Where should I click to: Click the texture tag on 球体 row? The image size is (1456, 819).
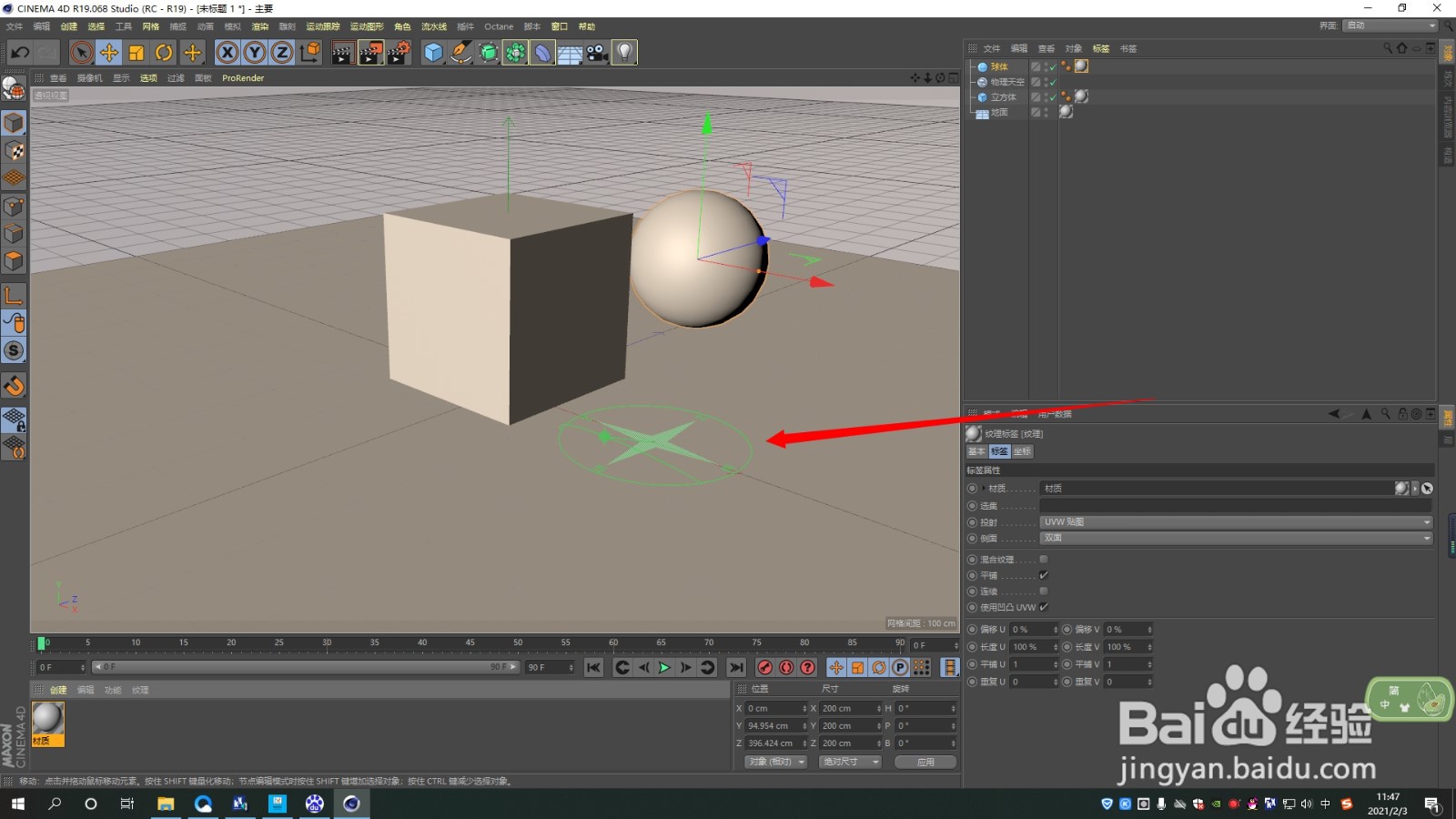[1081, 66]
